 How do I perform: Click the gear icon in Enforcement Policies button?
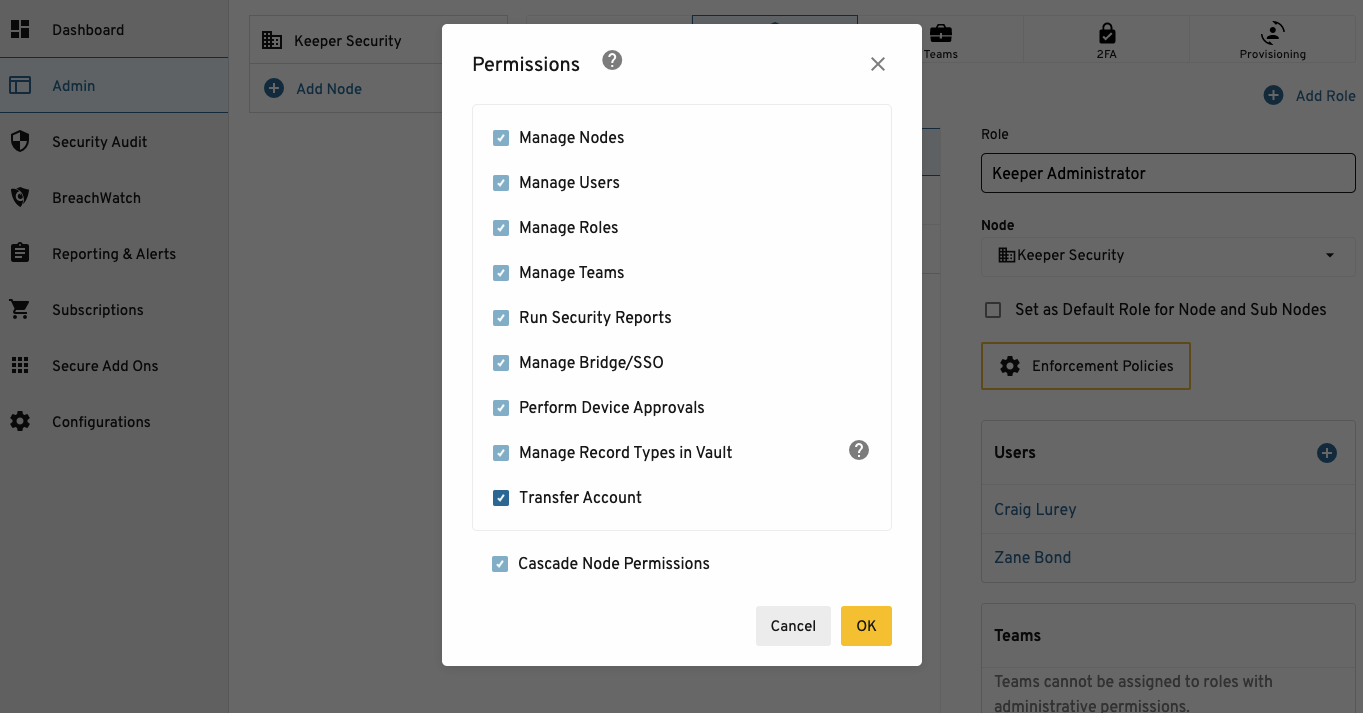pos(1010,366)
